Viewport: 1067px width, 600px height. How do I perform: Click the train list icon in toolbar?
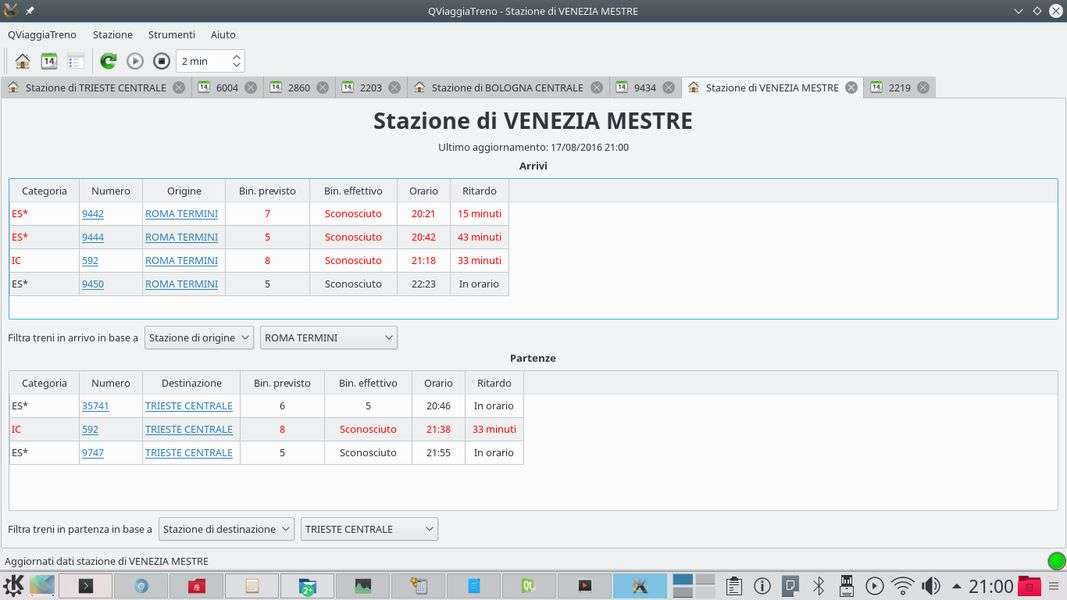[76, 61]
